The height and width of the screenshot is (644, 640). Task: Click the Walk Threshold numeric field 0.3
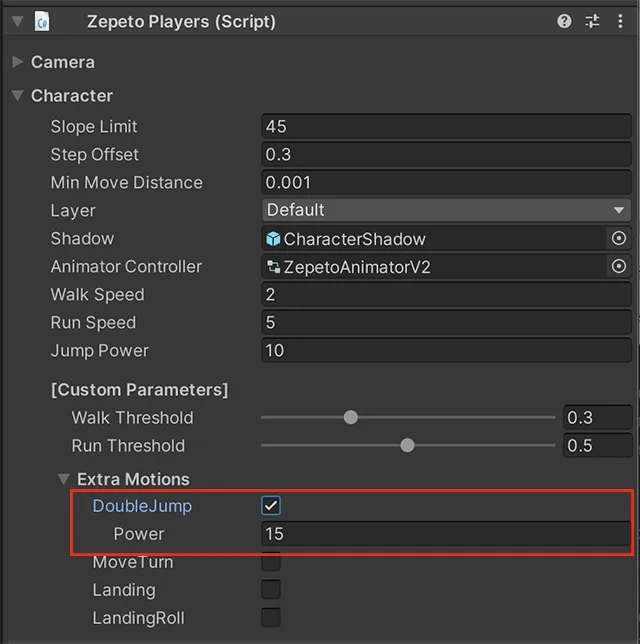(597, 417)
